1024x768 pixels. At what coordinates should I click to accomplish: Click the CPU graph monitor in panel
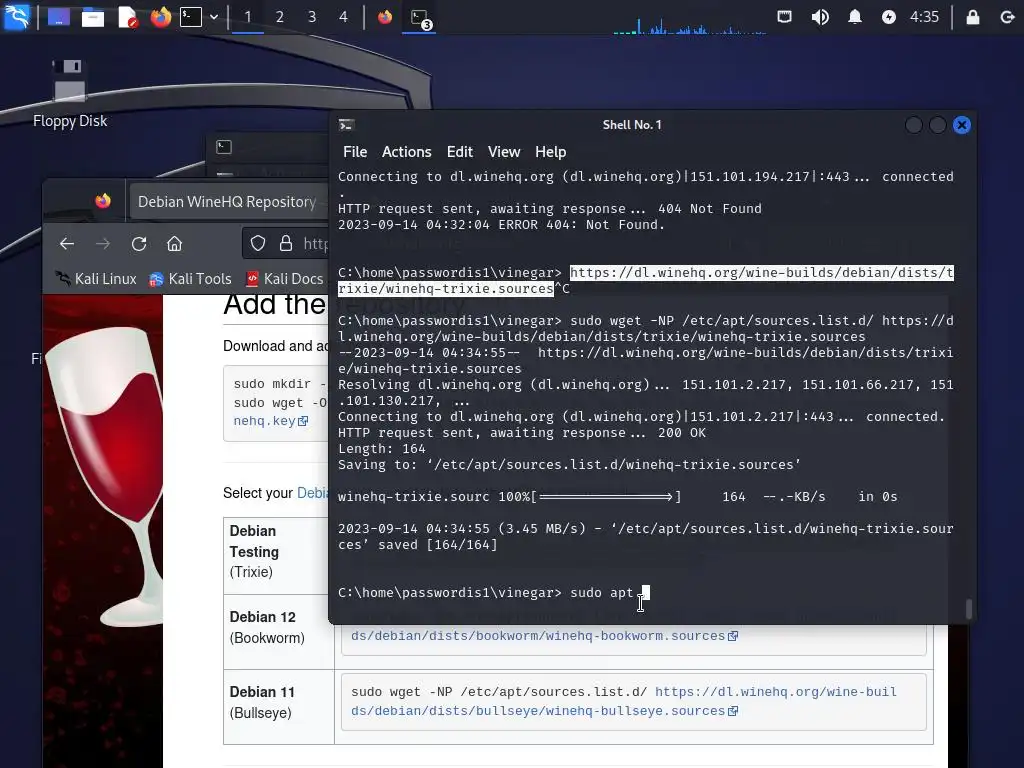point(689,24)
